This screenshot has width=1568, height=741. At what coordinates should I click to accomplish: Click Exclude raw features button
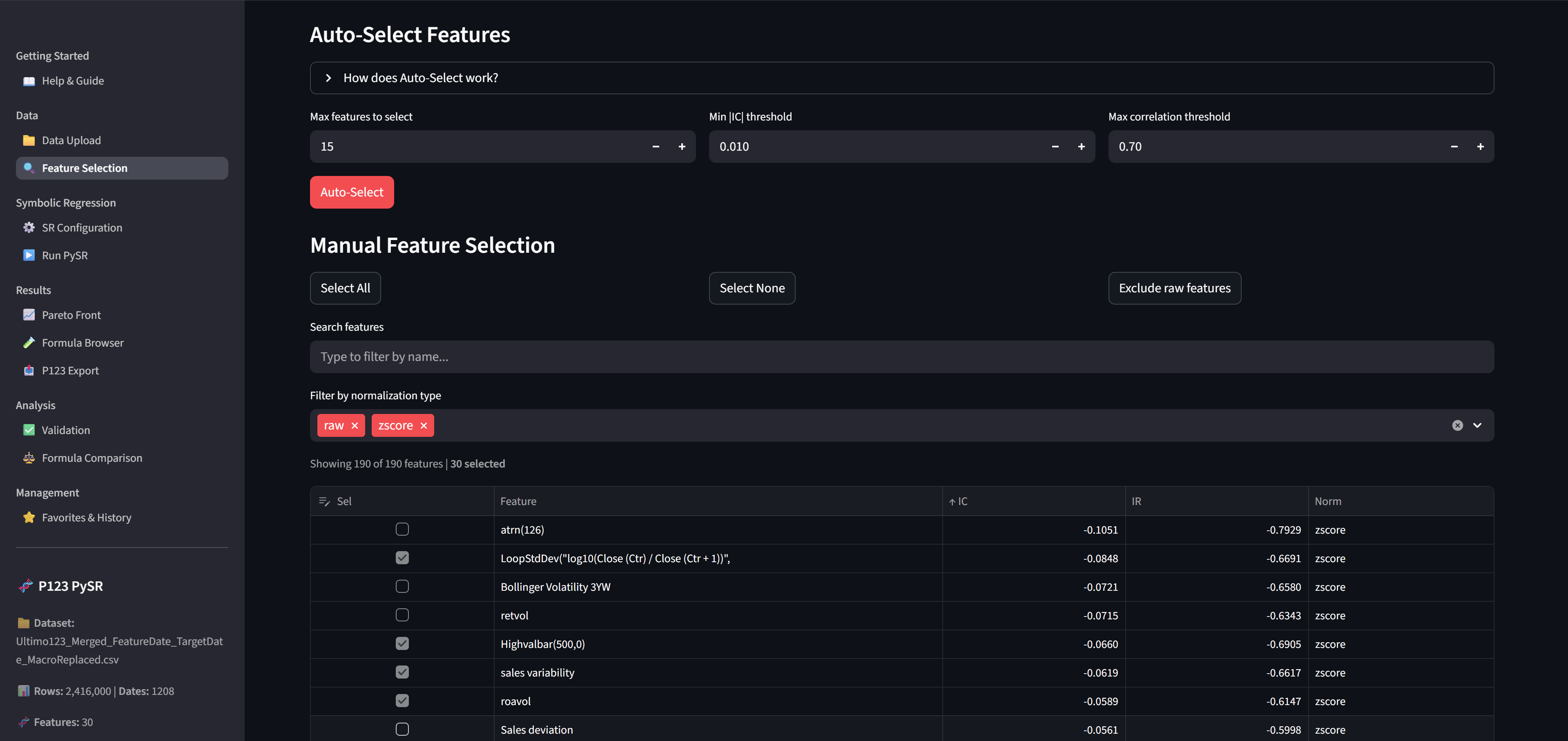(1174, 288)
